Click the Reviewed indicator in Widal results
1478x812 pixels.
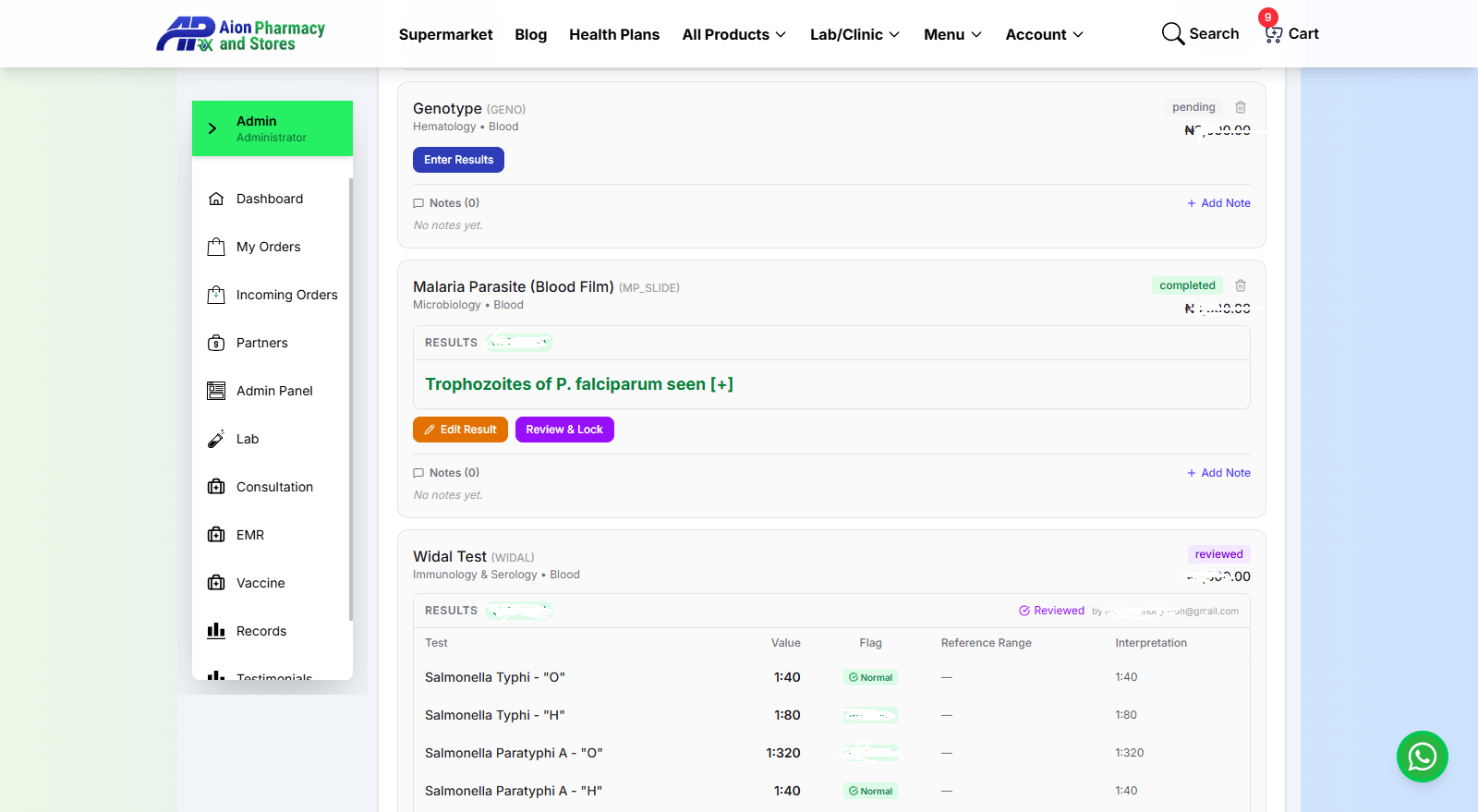click(1052, 611)
